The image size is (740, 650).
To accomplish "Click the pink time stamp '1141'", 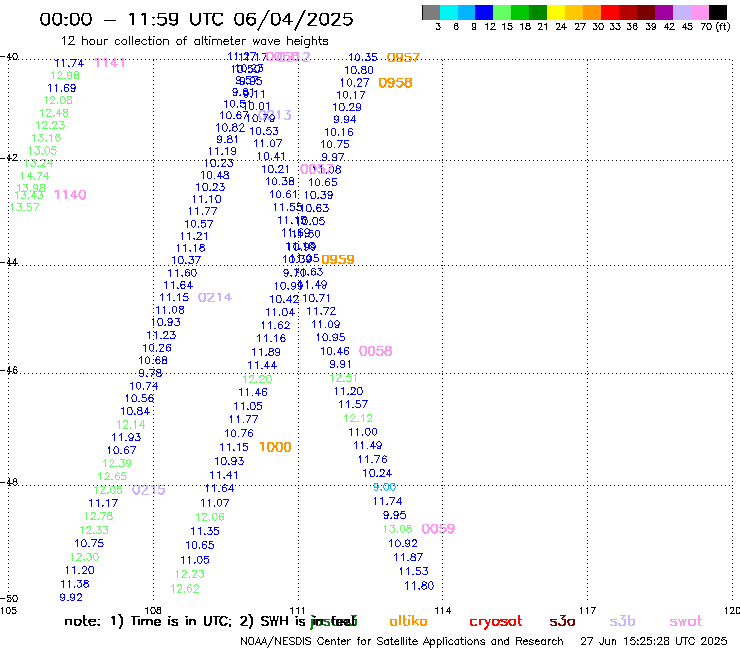I will [x=110, y=63].
